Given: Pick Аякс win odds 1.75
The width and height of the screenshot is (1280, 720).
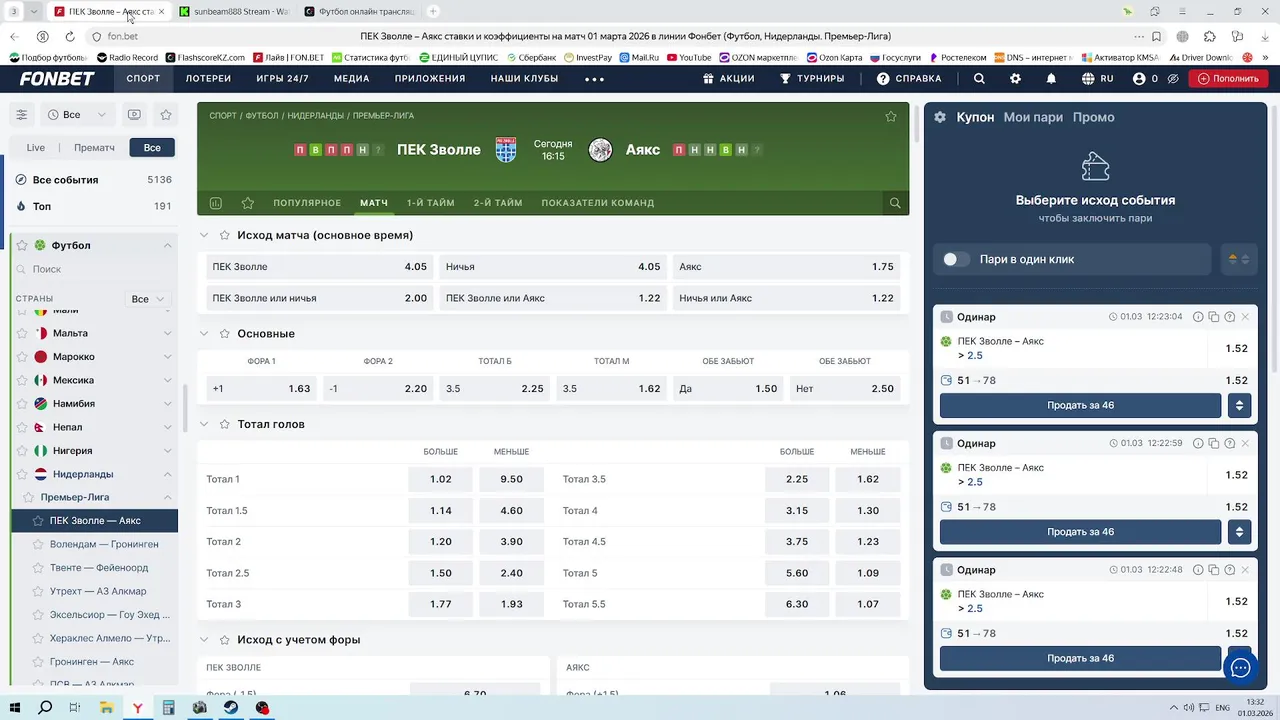Looking at the screenshot, I should click(x=786, y=267).
